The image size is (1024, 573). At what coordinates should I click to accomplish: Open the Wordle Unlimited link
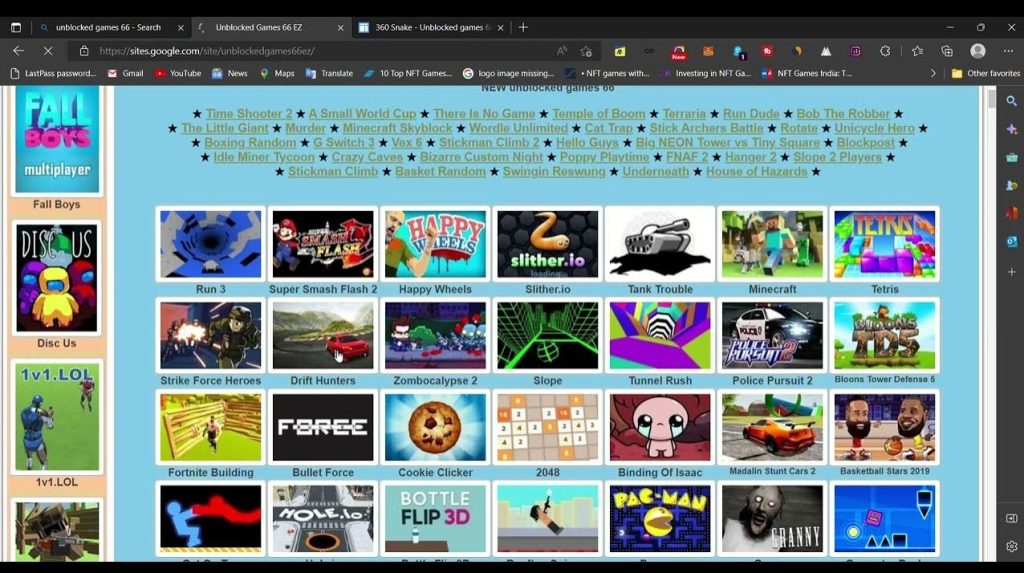point(519,128)
